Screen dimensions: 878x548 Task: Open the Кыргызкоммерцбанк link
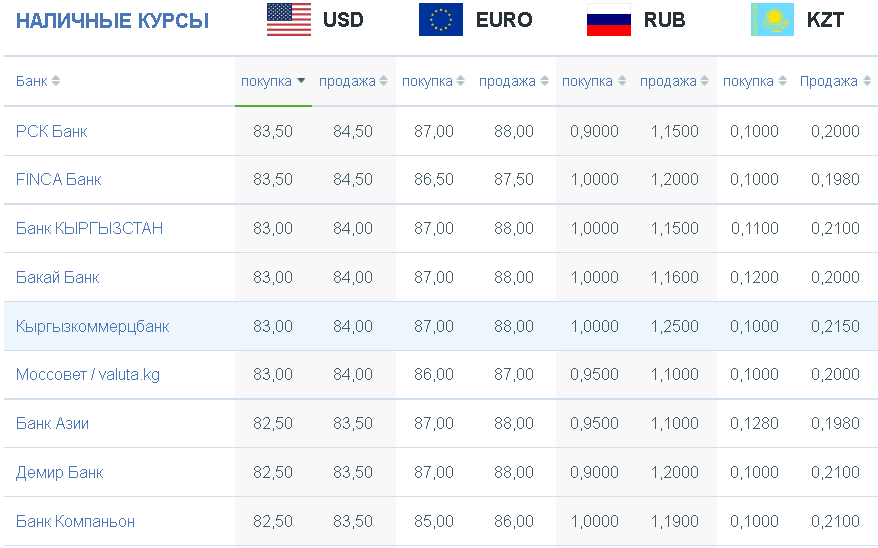(x=92, y=326)
